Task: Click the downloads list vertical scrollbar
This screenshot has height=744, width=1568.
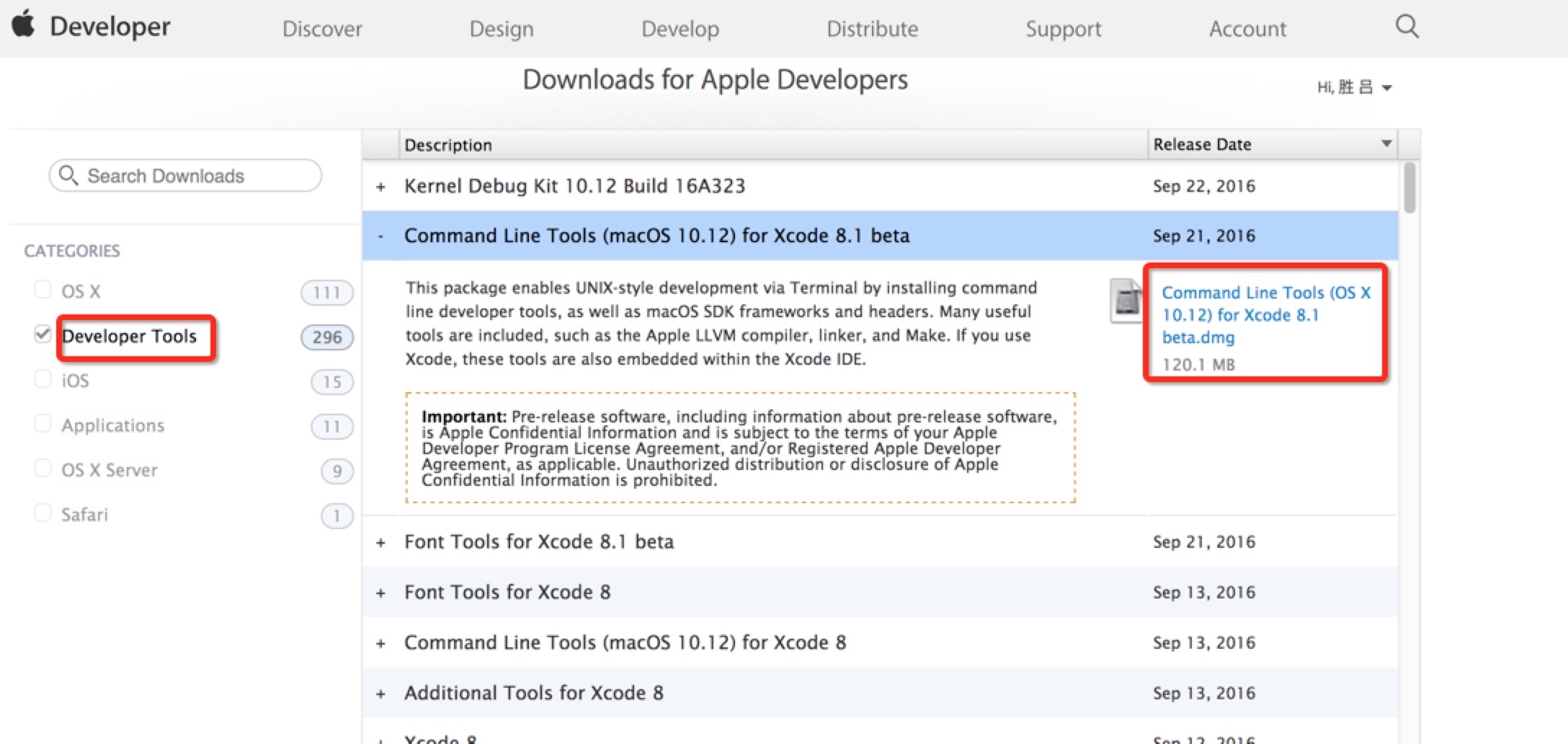Action: 1409,187
